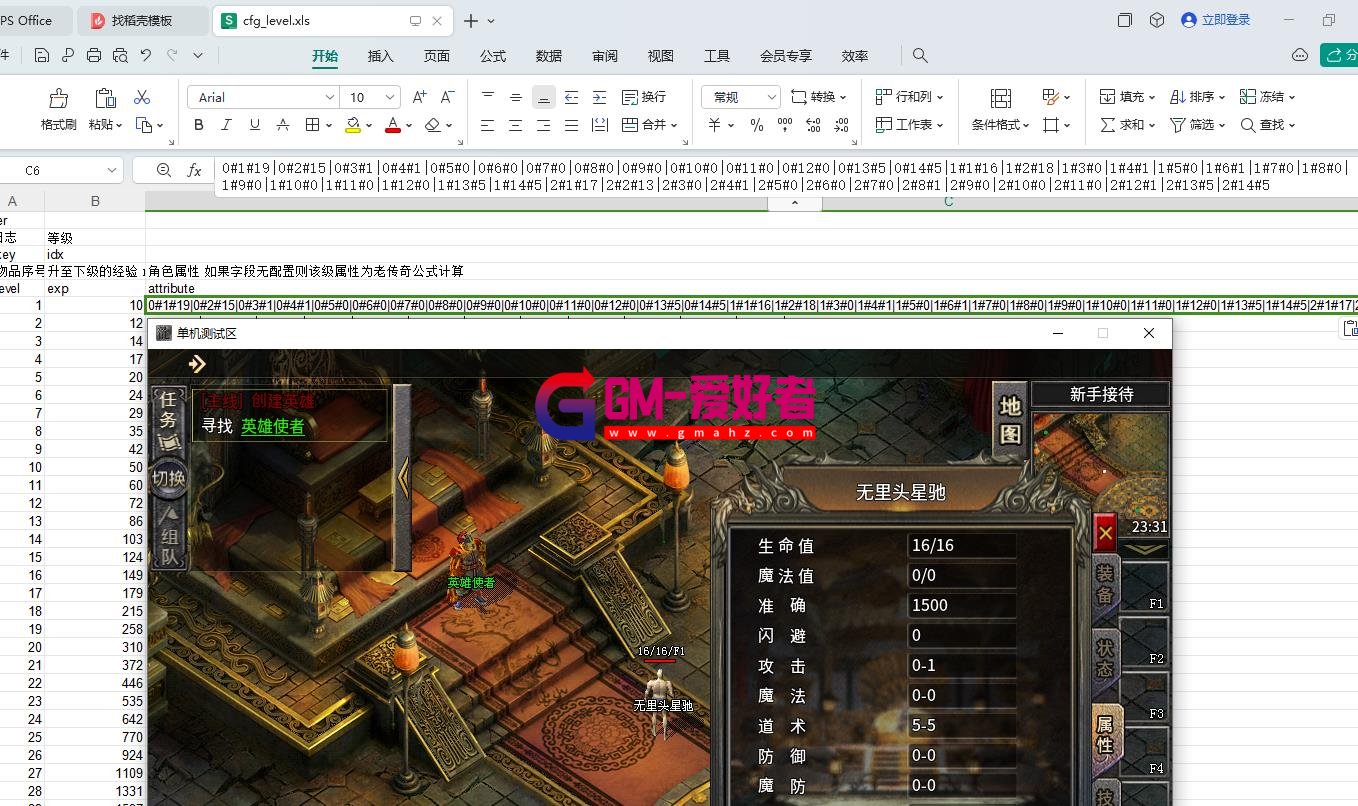1358x806 pixels.
Task: Apply the red font color
Action: coord(393,125)
